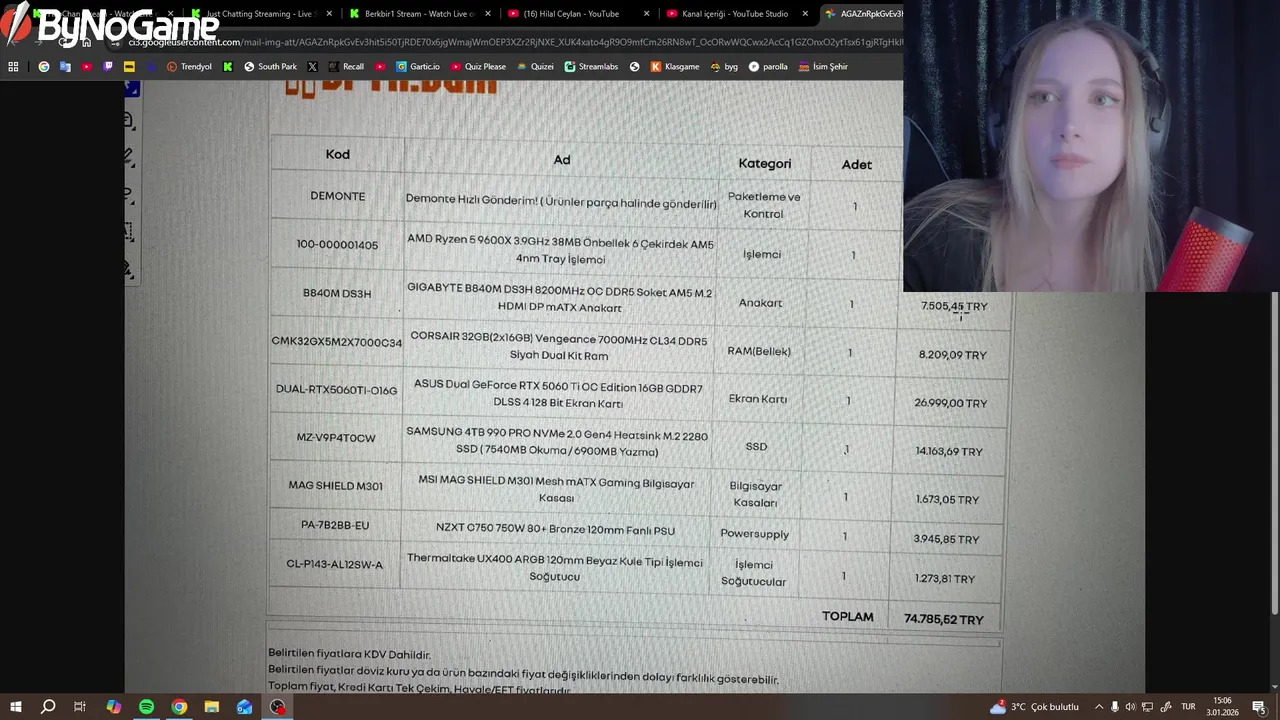Open the İsim Şehir bookmark
1280x720 pixels.
pos(823,67)
